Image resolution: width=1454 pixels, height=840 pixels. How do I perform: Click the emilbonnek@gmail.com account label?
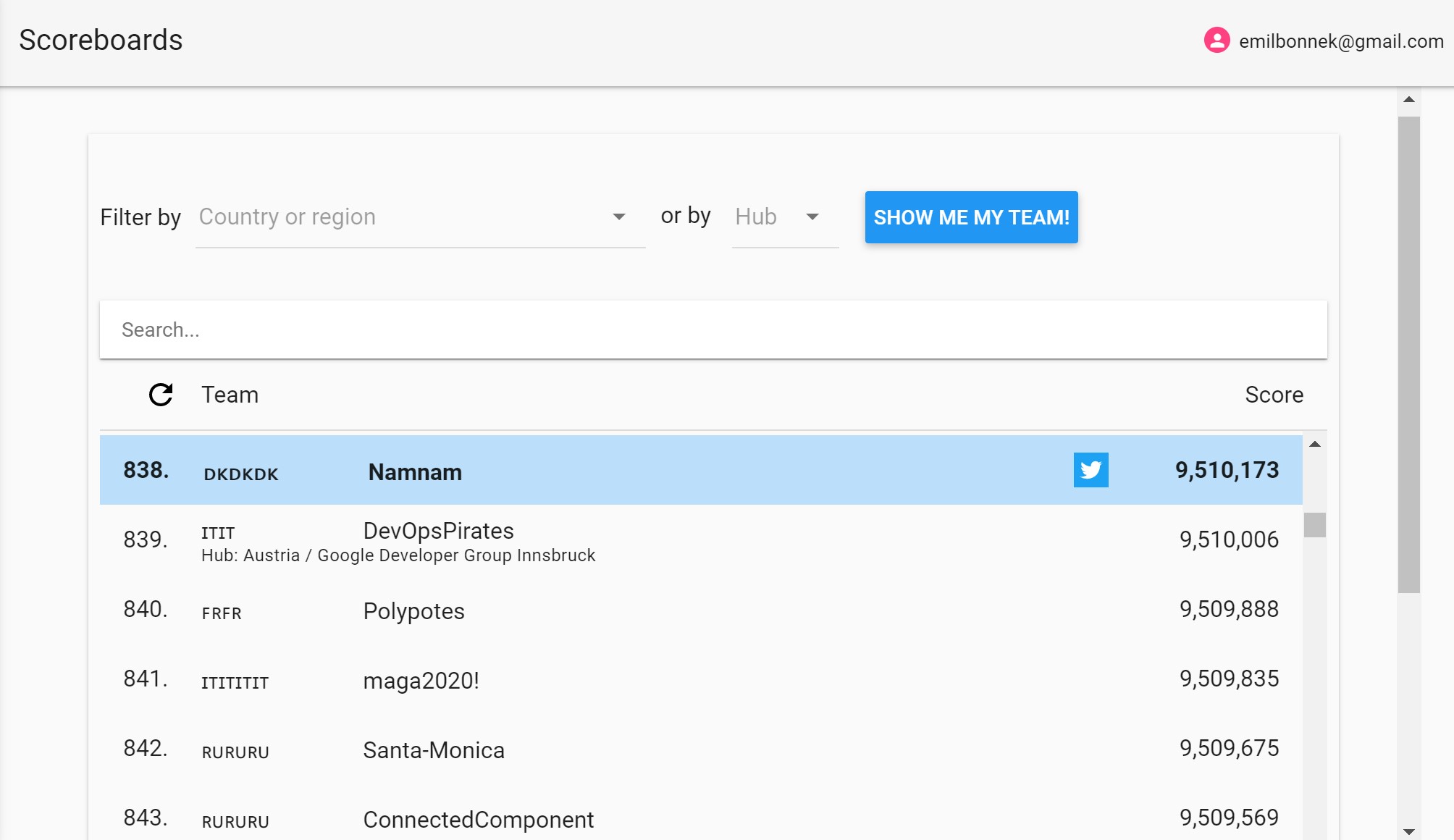(1341, 41)
